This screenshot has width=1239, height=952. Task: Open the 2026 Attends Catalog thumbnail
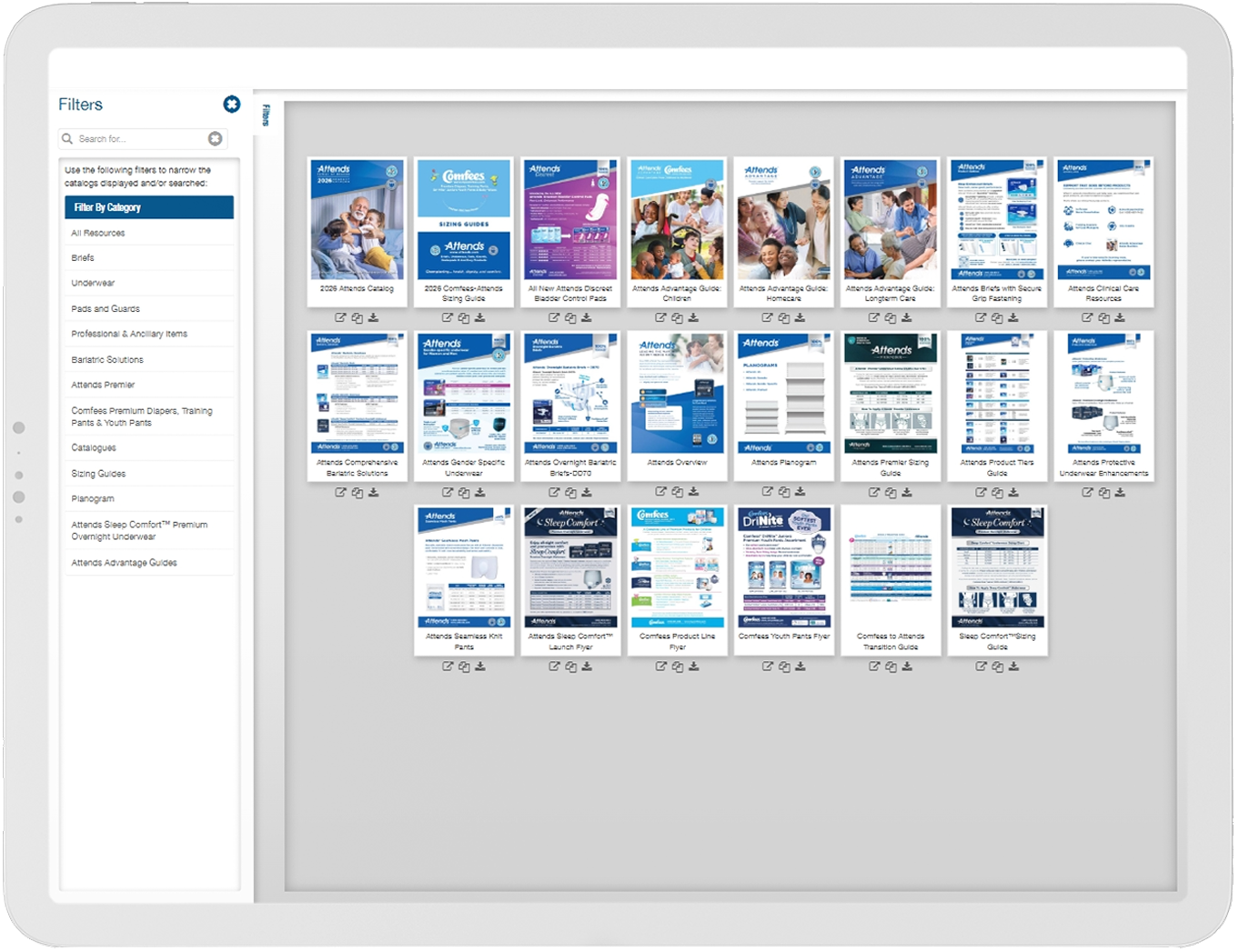357,219
